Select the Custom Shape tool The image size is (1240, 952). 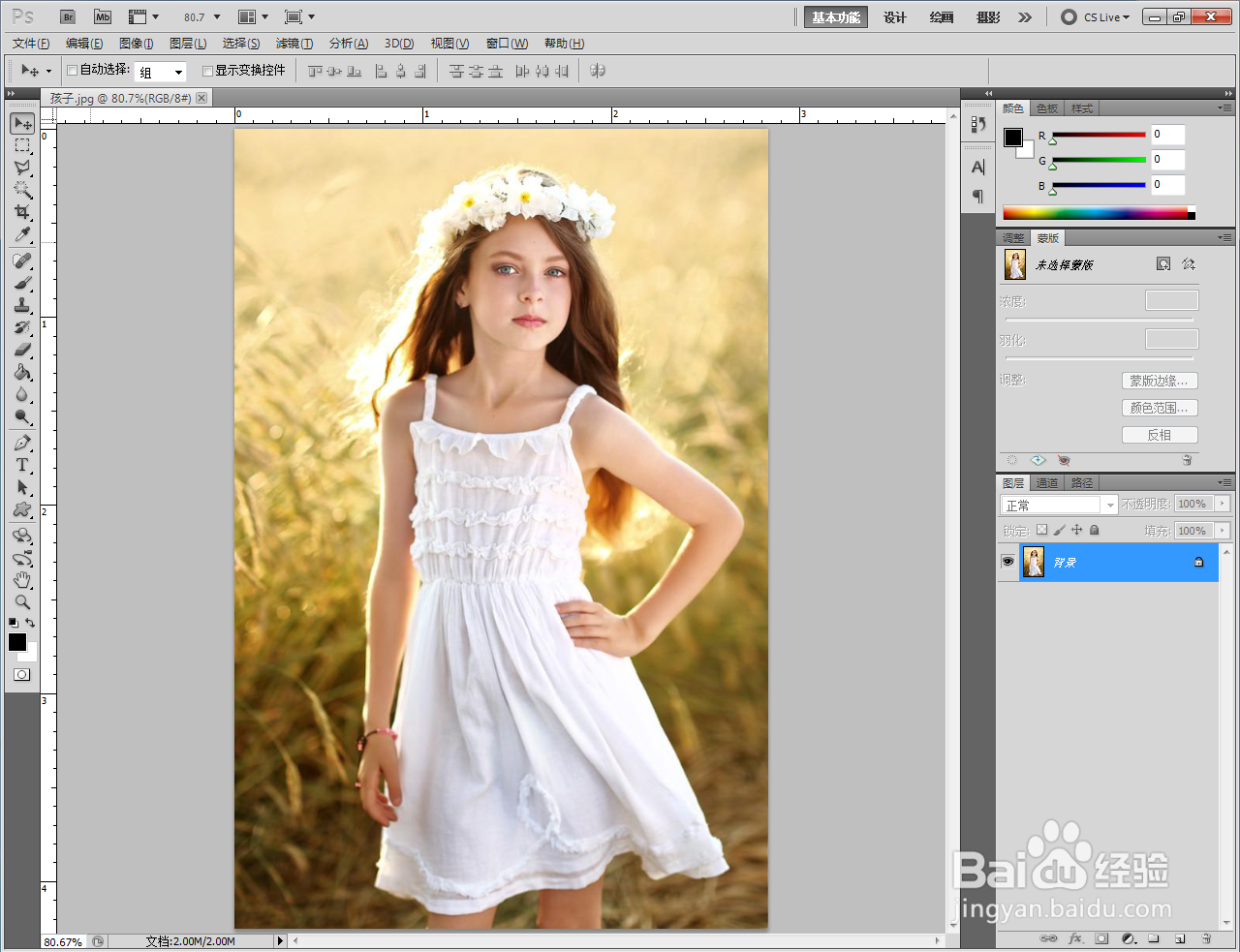[22, 509]
